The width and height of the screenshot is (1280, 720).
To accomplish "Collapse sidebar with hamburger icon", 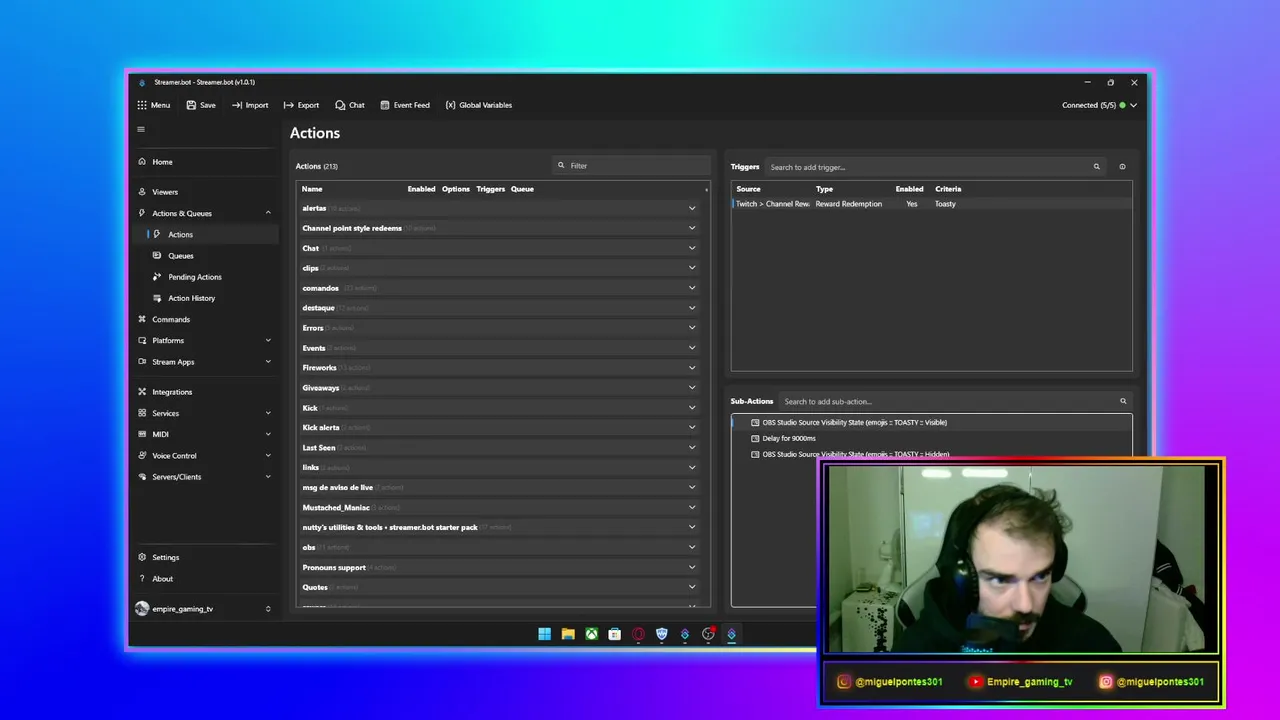I will pyautogui.click(x=141, y=129).
